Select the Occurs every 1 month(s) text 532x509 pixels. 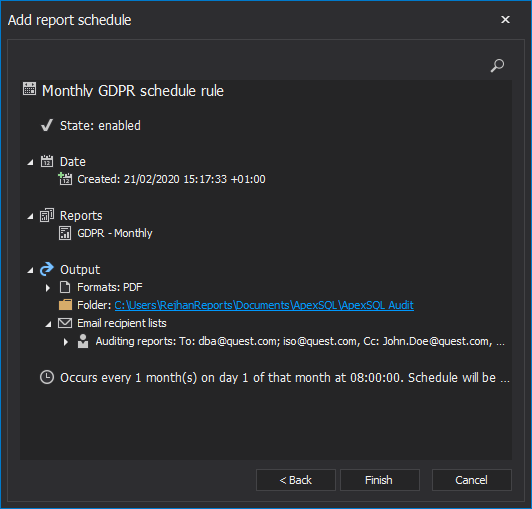pos(285,377)
